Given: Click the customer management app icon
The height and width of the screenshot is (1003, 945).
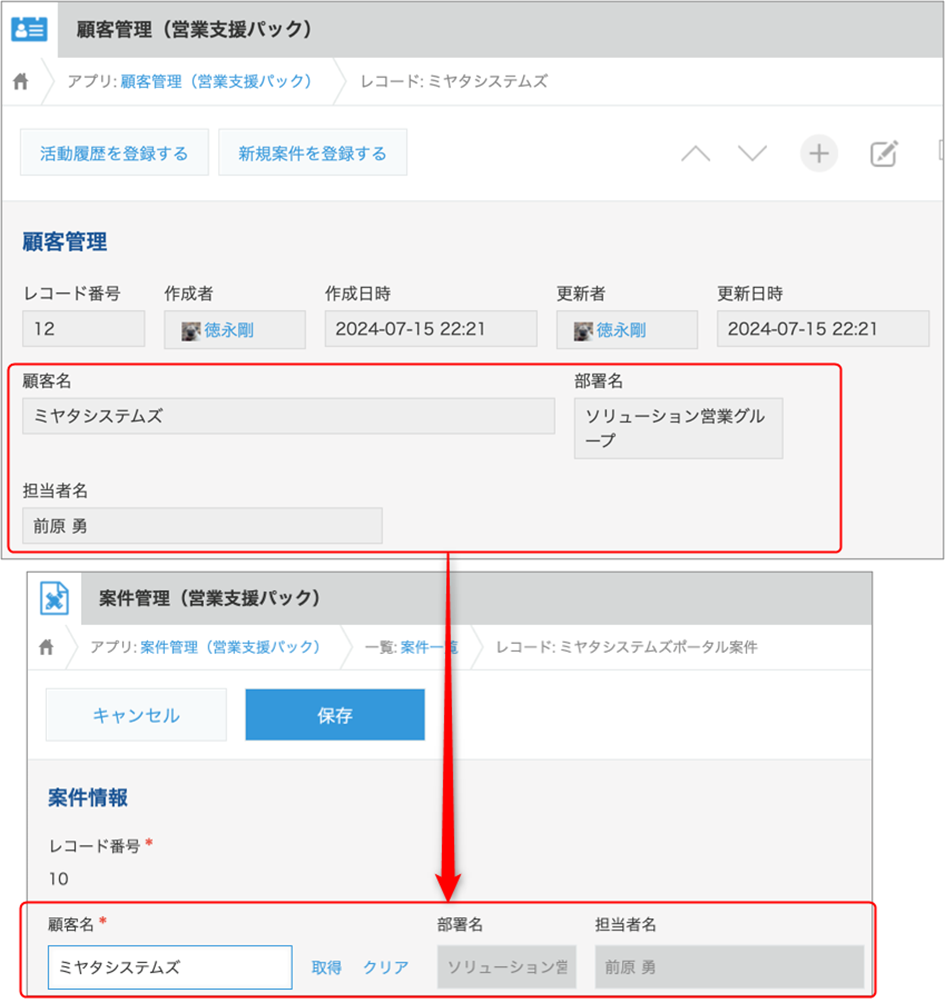Looking at the screenshot, I should pos(29,29).
